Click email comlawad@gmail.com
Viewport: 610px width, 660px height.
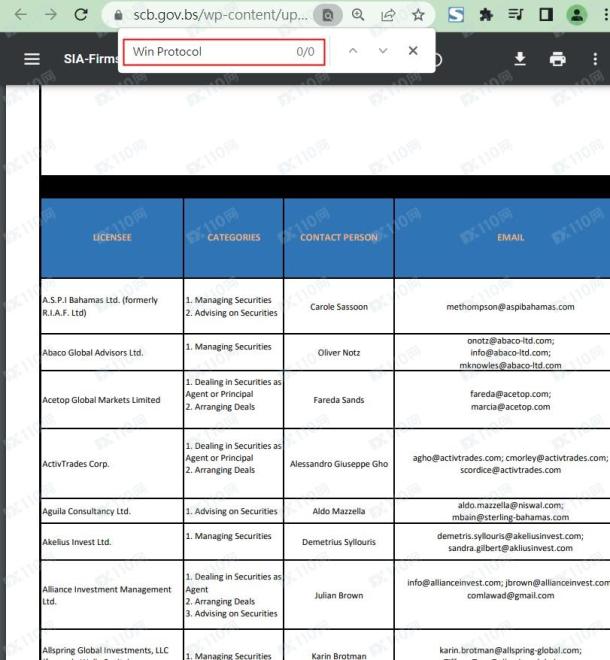pyautogui.click(x=511, y=596)
